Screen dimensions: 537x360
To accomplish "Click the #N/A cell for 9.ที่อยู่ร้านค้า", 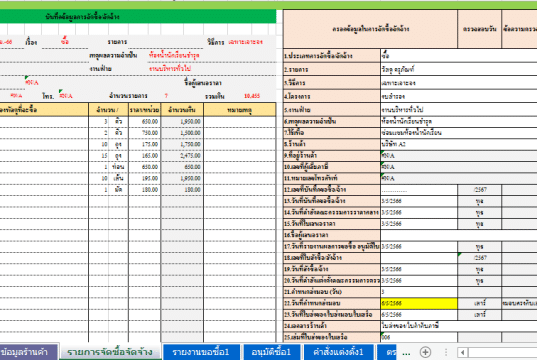I will point(459,156).
